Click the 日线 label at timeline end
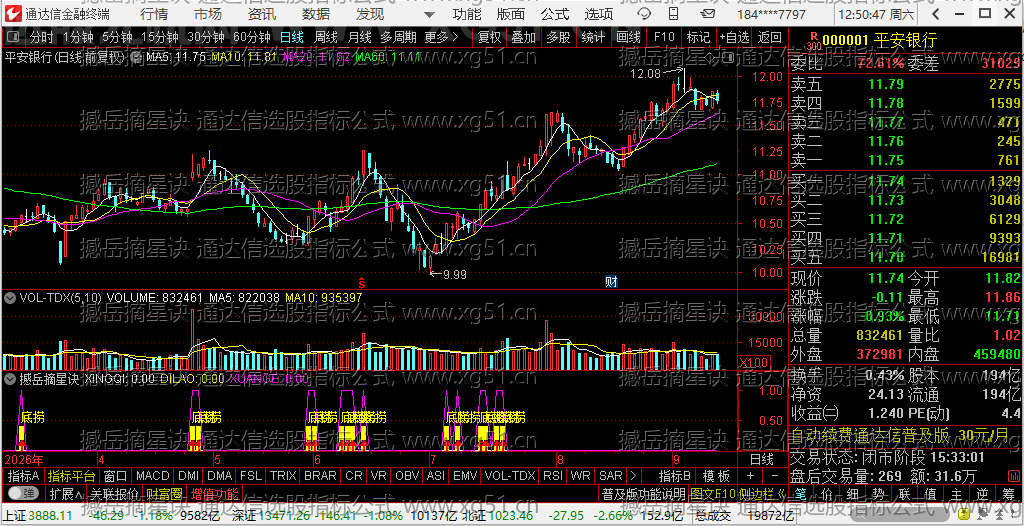The image size is (1024, 526). [761, 458]
